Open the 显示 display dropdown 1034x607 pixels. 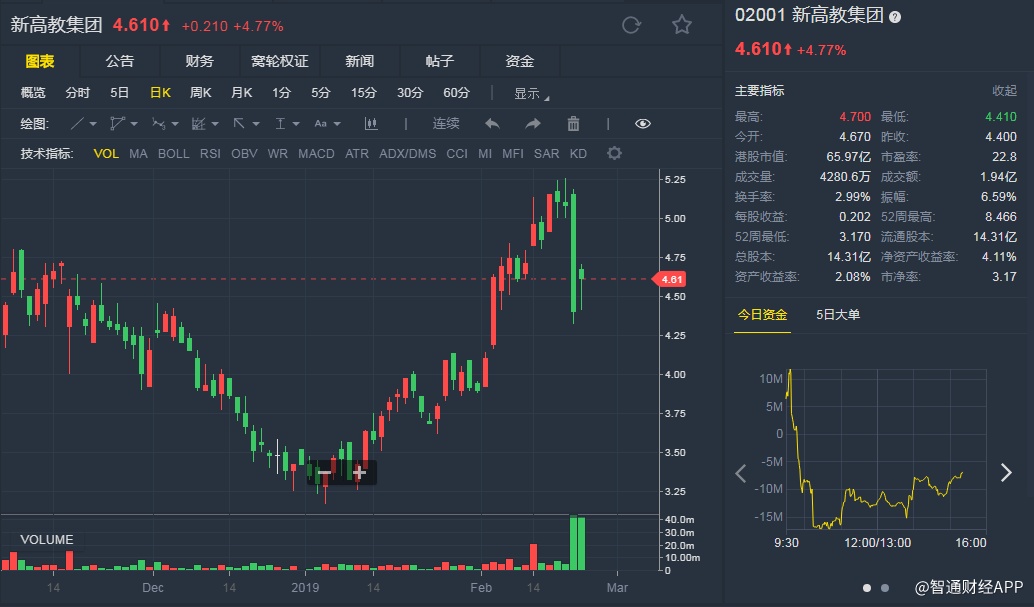point(531,94)
